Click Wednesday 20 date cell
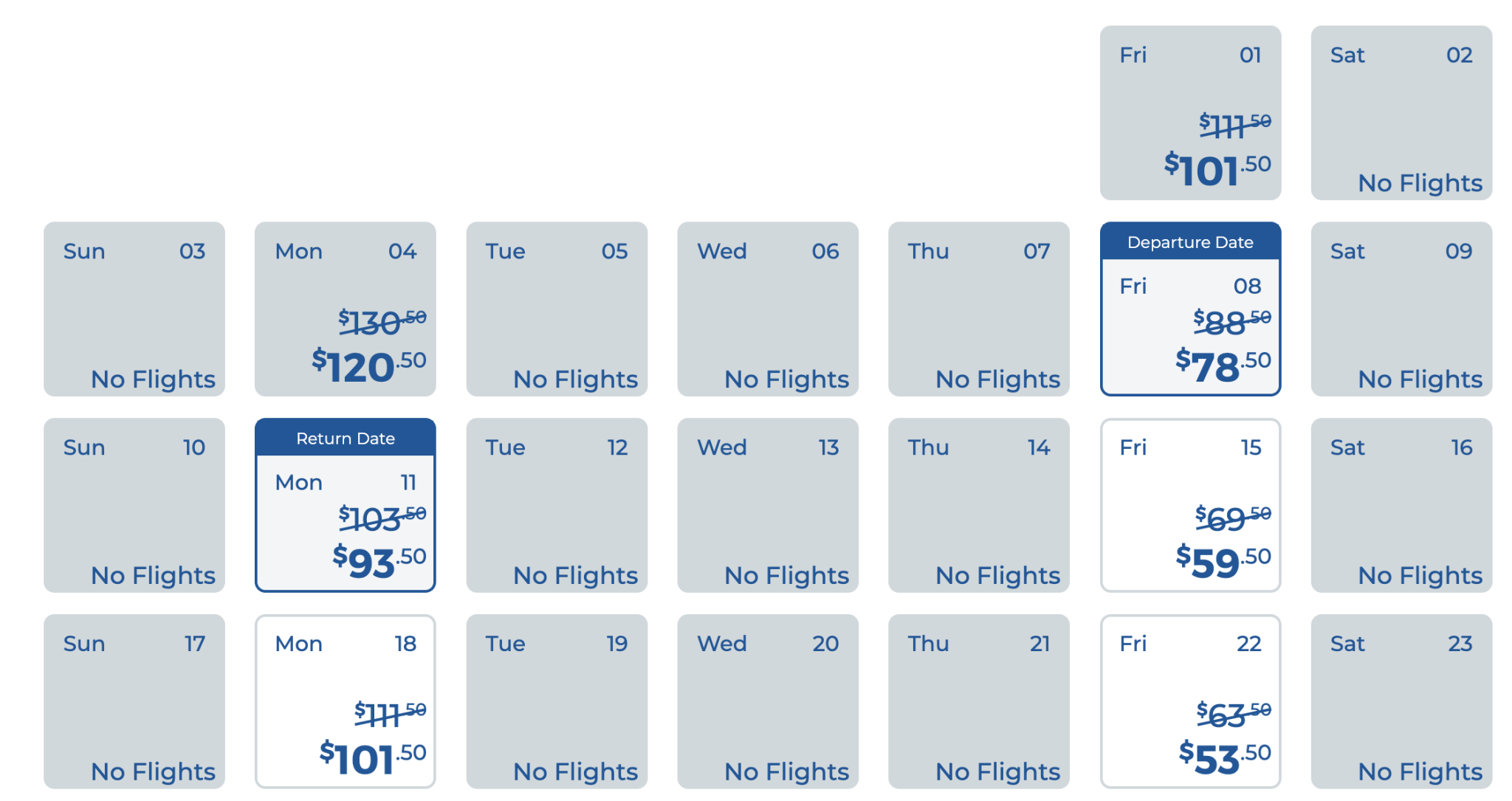Image resolution: width=1512 pixels, height=801 pixels. pos(768,701)
